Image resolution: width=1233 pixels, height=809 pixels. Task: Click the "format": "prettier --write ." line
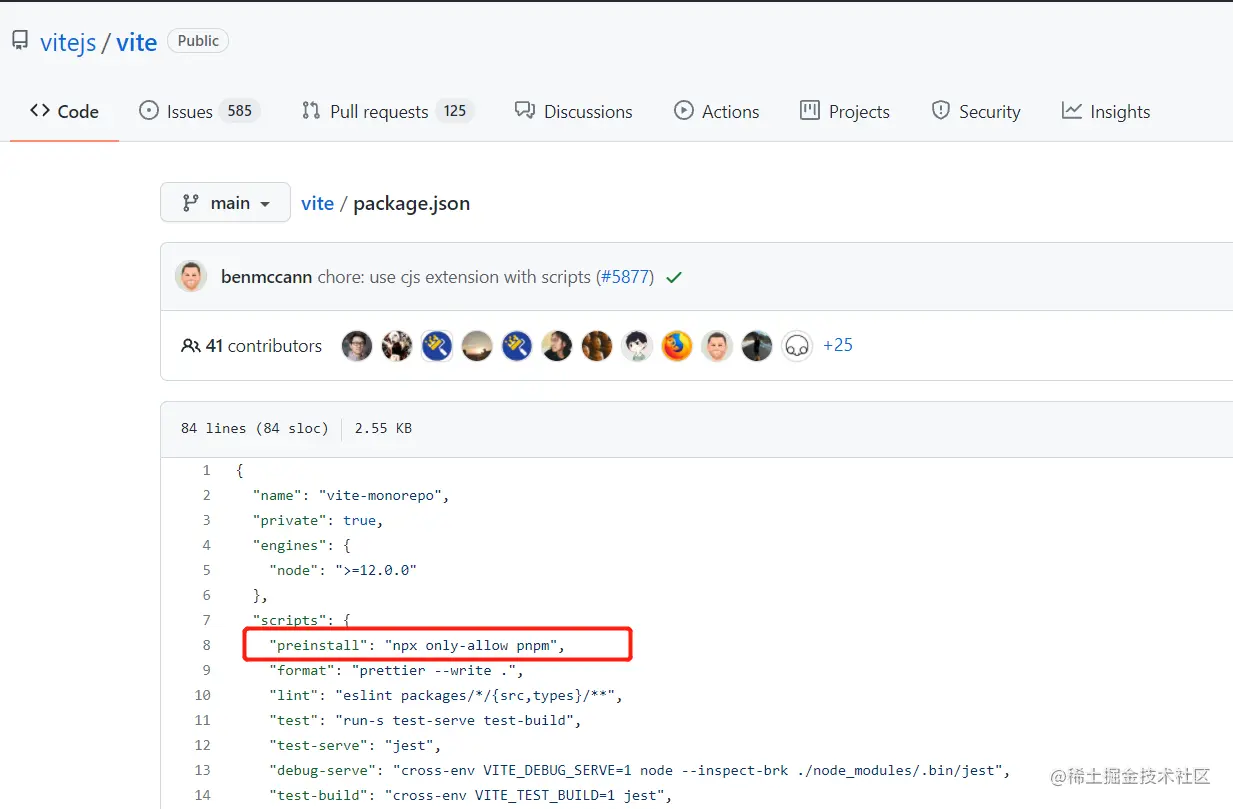point(396,670)
